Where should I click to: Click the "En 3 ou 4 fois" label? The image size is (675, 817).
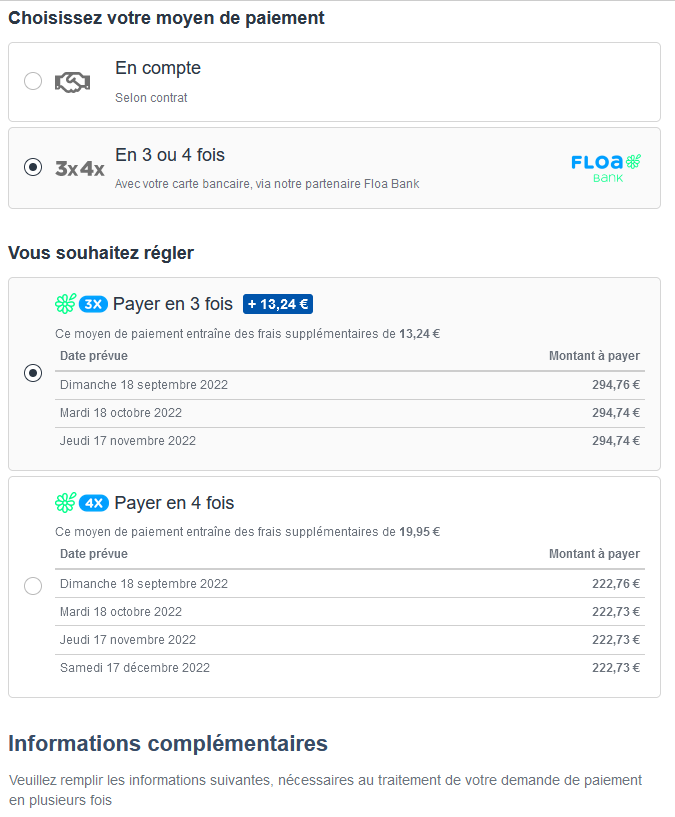(x=170, y=155)
